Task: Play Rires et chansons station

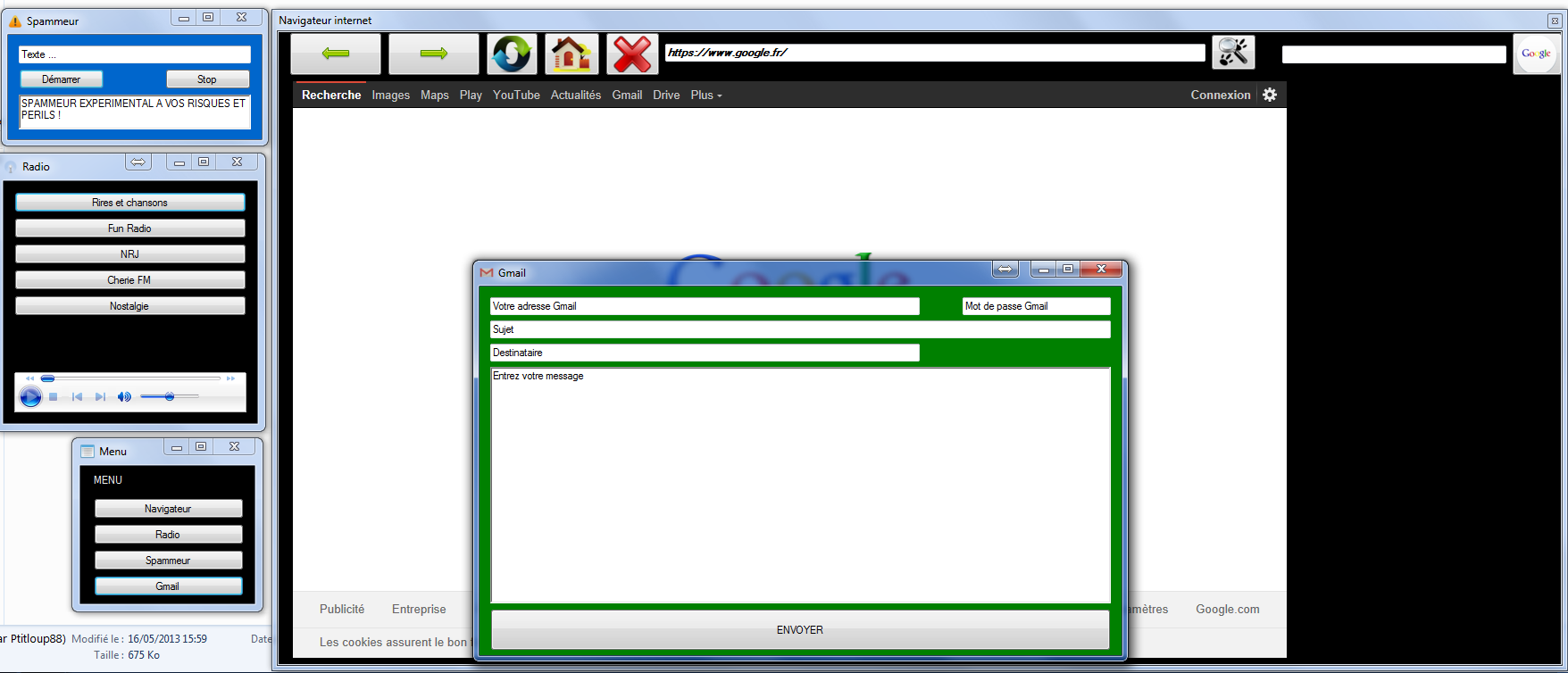Action: point(129,203)
